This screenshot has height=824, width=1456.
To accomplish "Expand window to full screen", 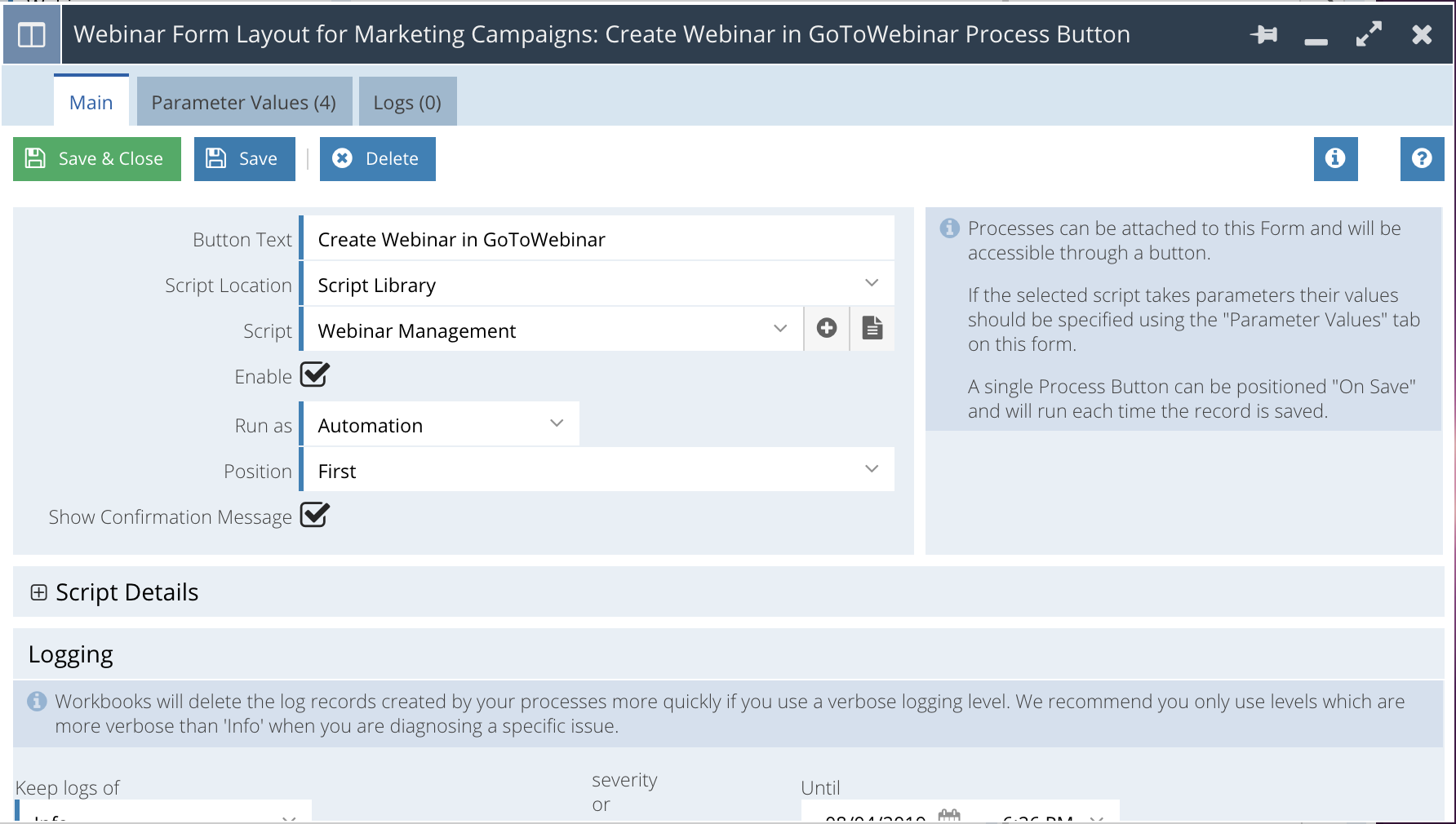I will click(x=1369, y=34).
